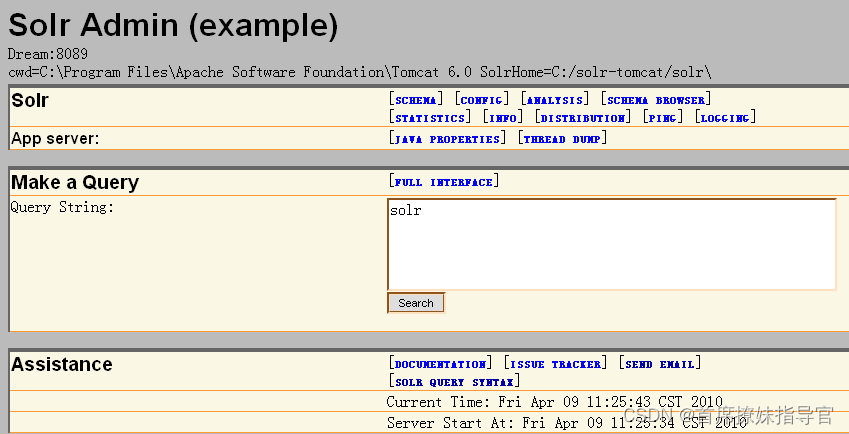Click the Assistance section heading
The image size is (849, 434).
click(x=62, y=364)
